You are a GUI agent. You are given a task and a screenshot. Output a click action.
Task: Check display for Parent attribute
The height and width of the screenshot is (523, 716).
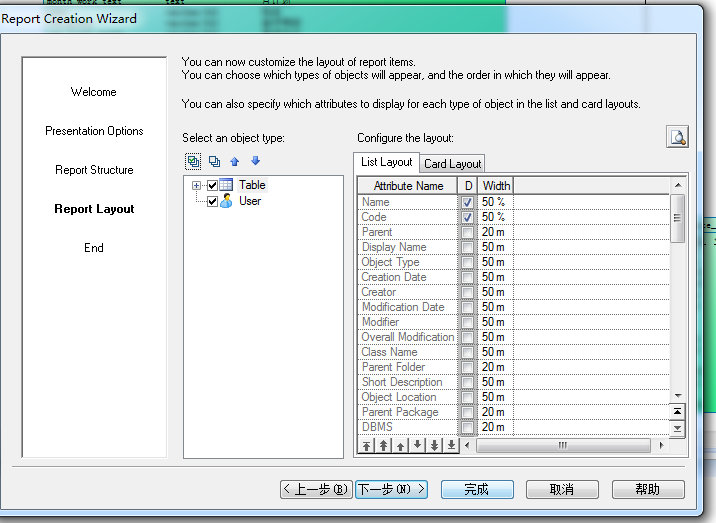click(x=467, y=232)
